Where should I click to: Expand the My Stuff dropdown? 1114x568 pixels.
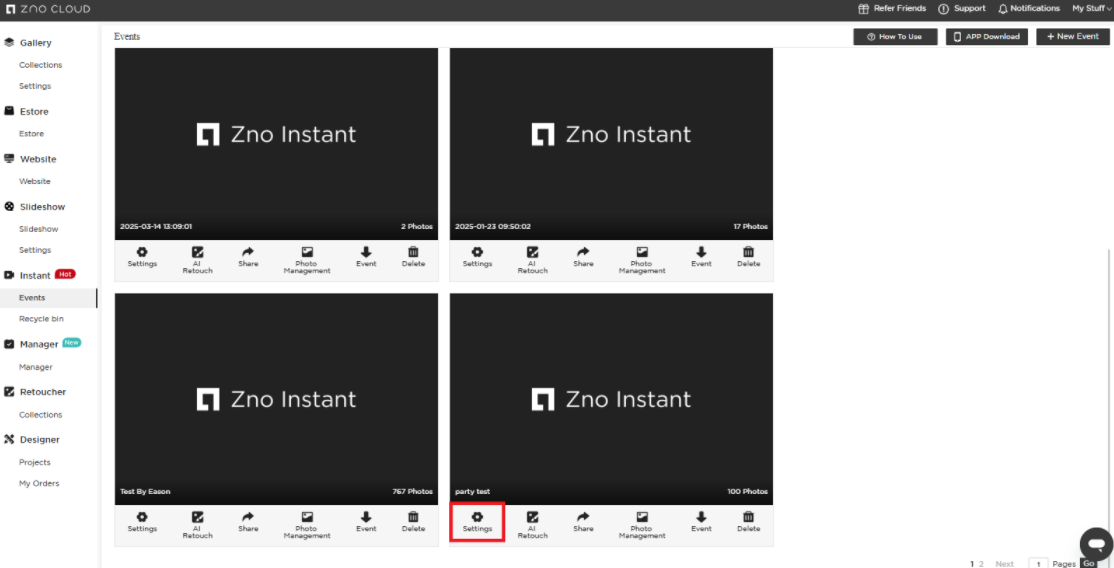[1091, 8]
